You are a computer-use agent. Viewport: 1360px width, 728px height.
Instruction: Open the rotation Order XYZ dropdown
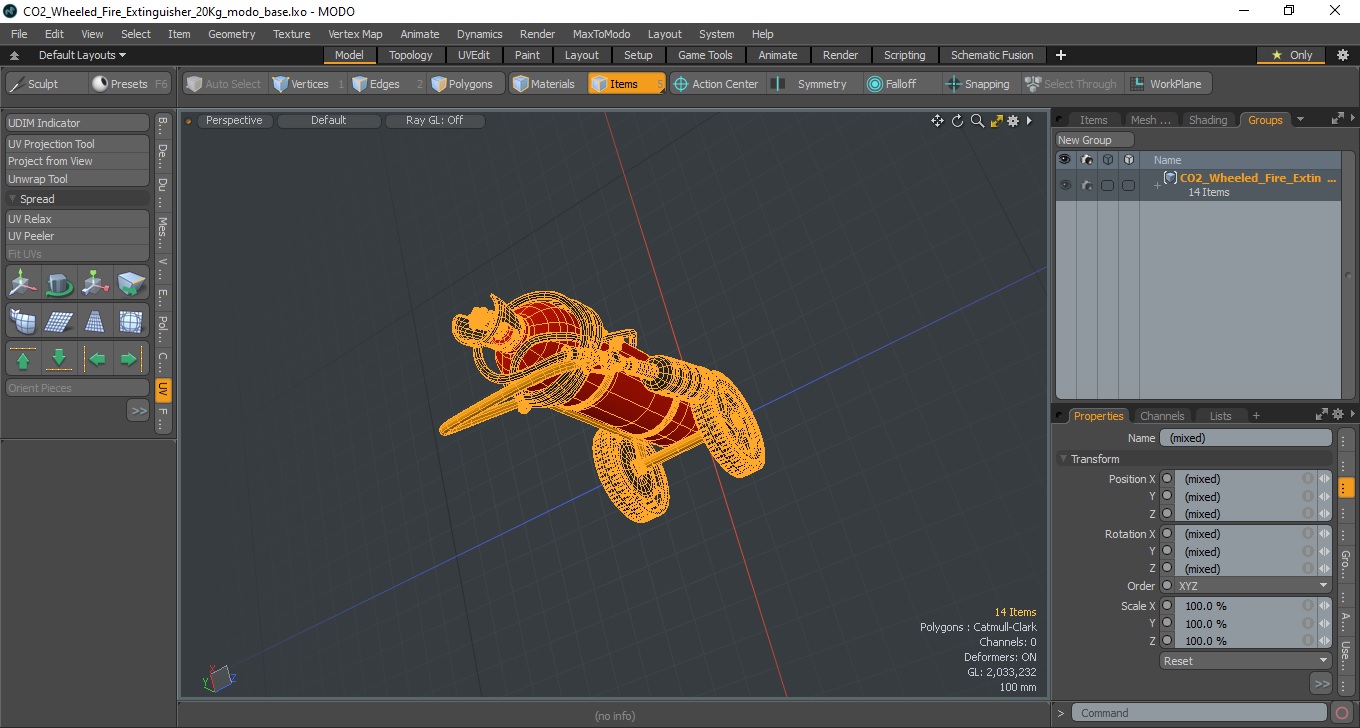[x=1253, y=586]
